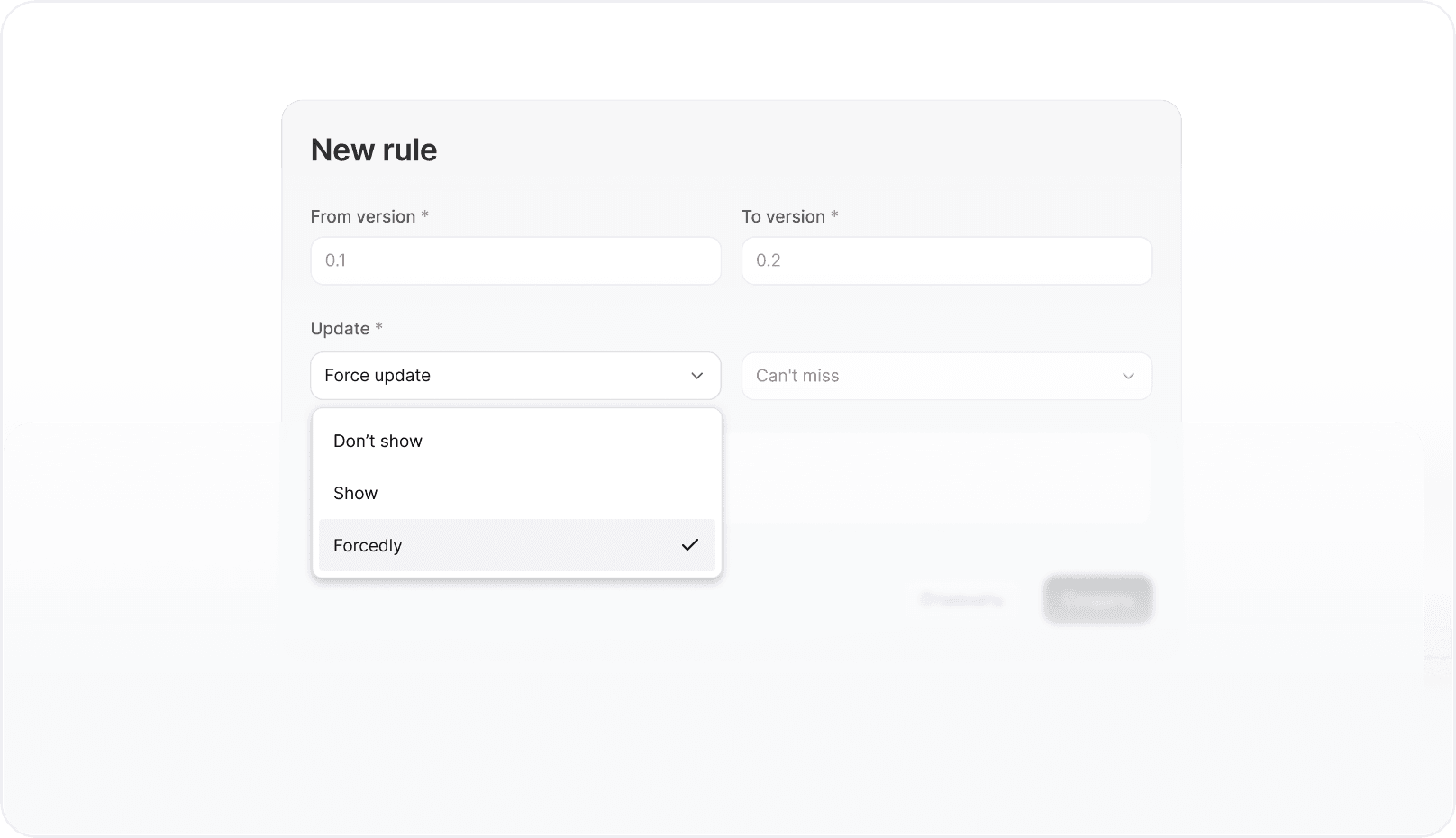Open the Force update dropdown
The width and height of the screenshot is (1456, 838).
click(515, 376)
